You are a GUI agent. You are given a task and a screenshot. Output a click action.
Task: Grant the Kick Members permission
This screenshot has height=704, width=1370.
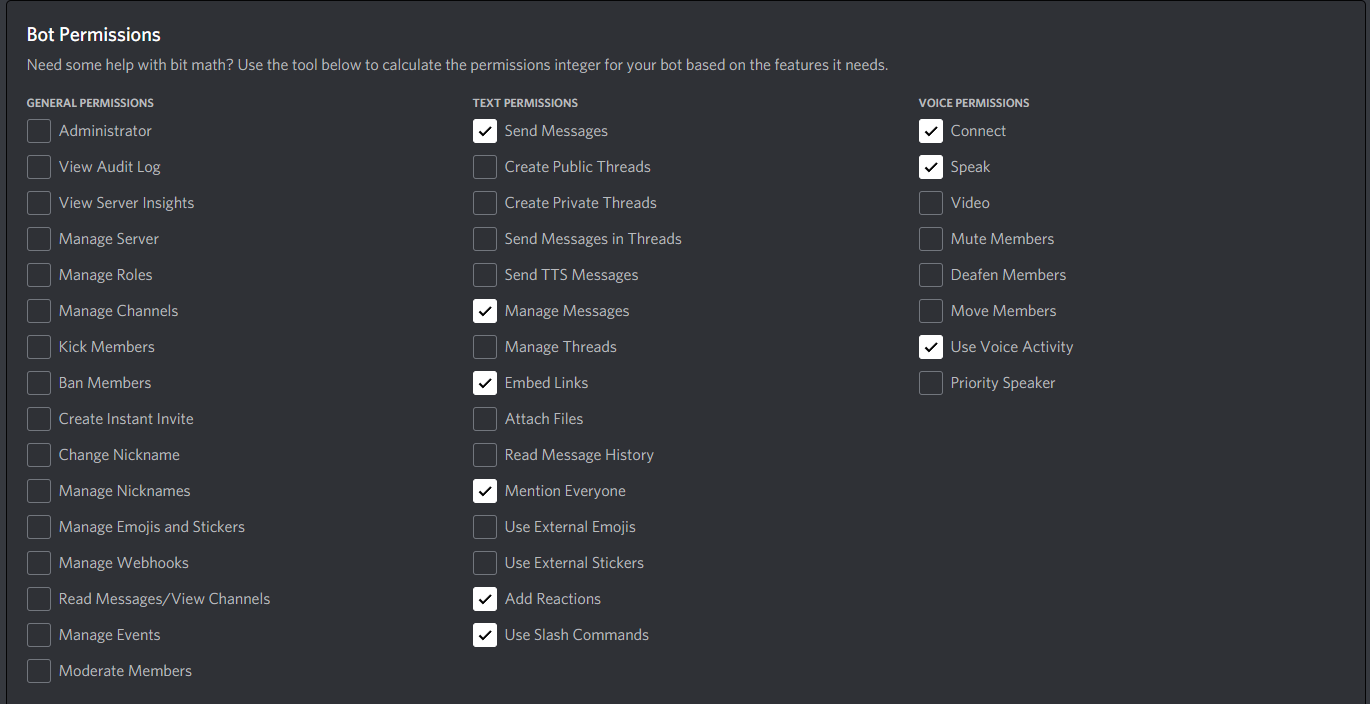(38, 346)
